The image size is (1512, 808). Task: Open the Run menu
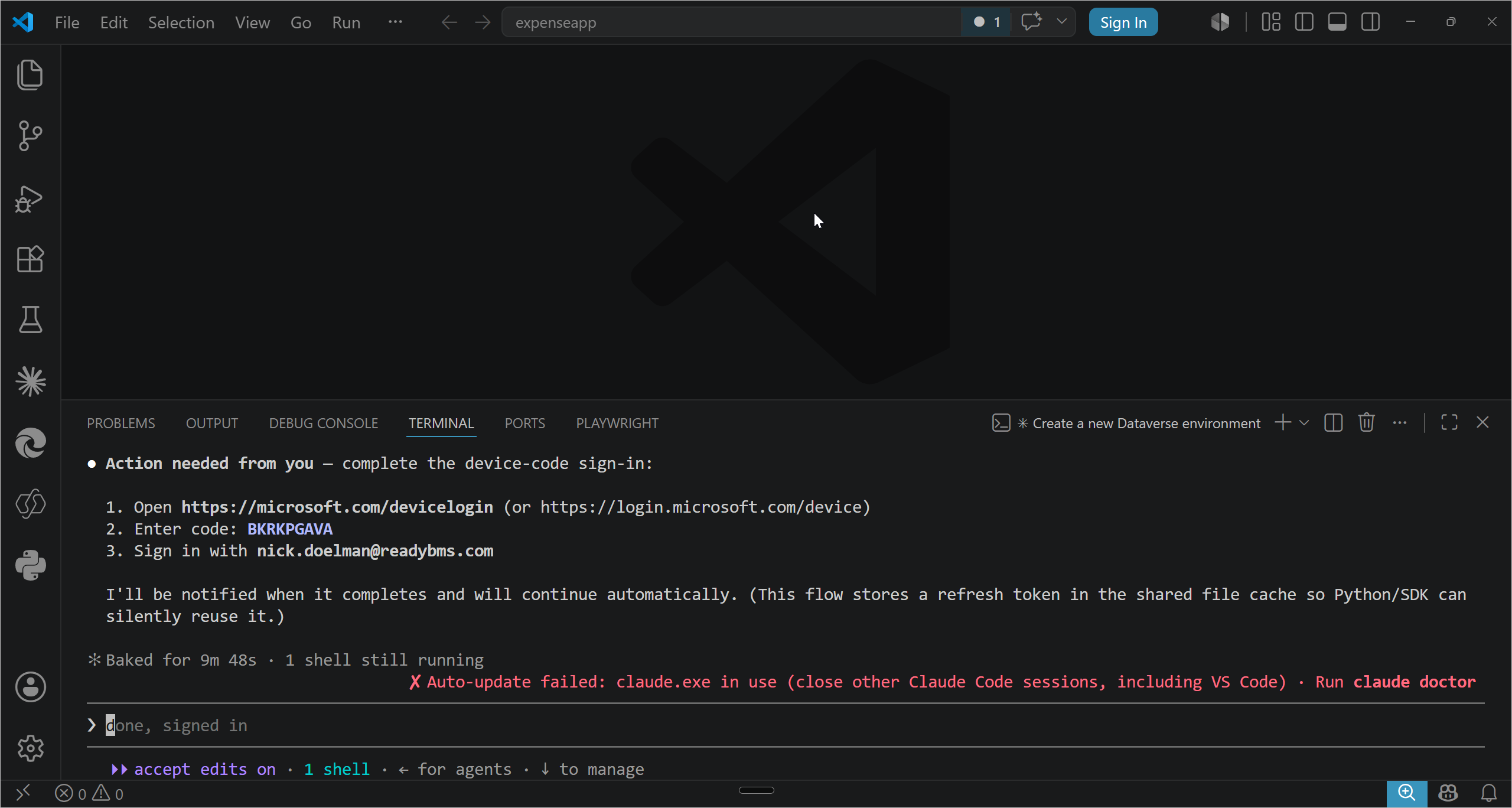coord(346,22)
